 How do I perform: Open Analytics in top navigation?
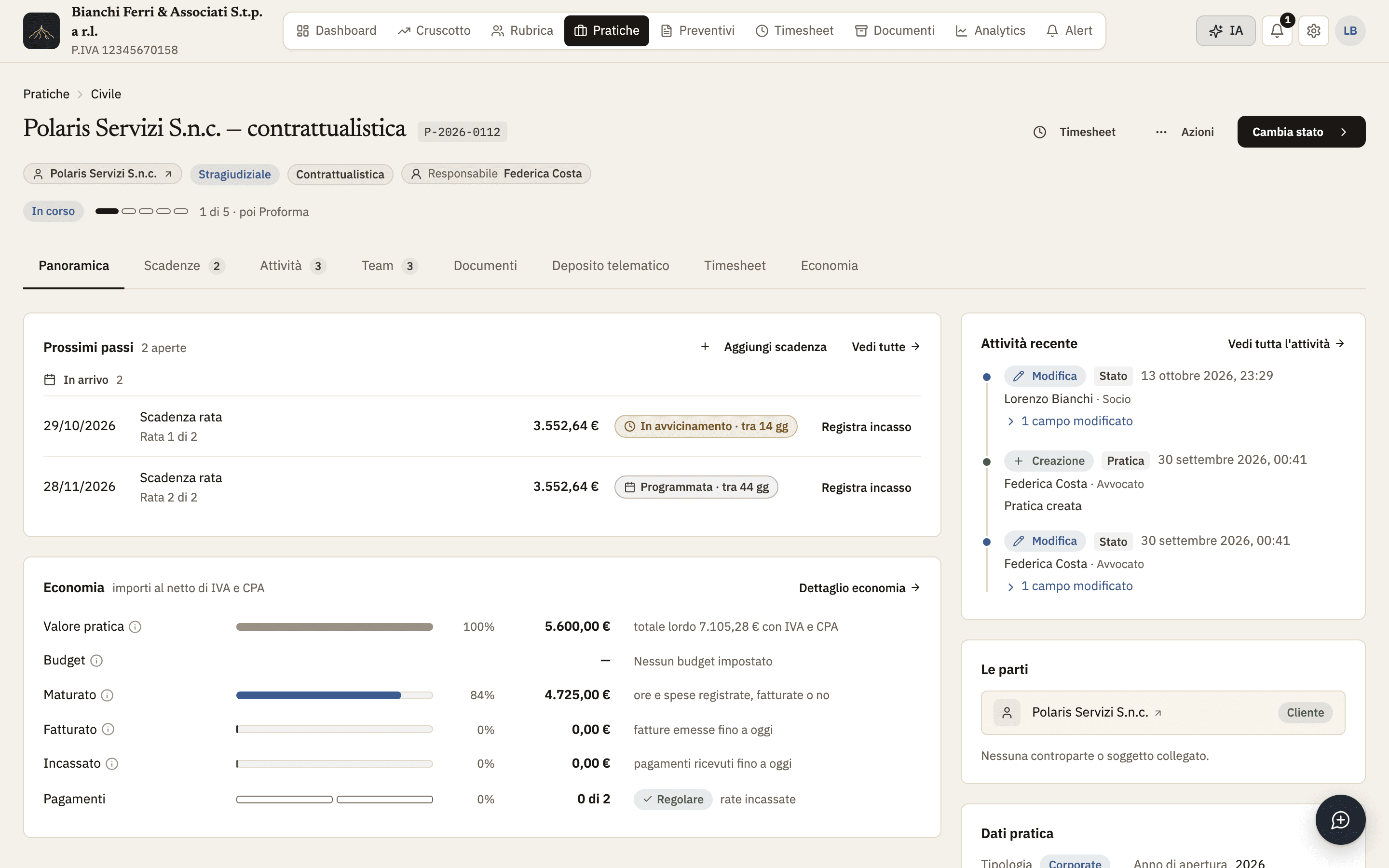pyautogui.click(x=990, y=30)
